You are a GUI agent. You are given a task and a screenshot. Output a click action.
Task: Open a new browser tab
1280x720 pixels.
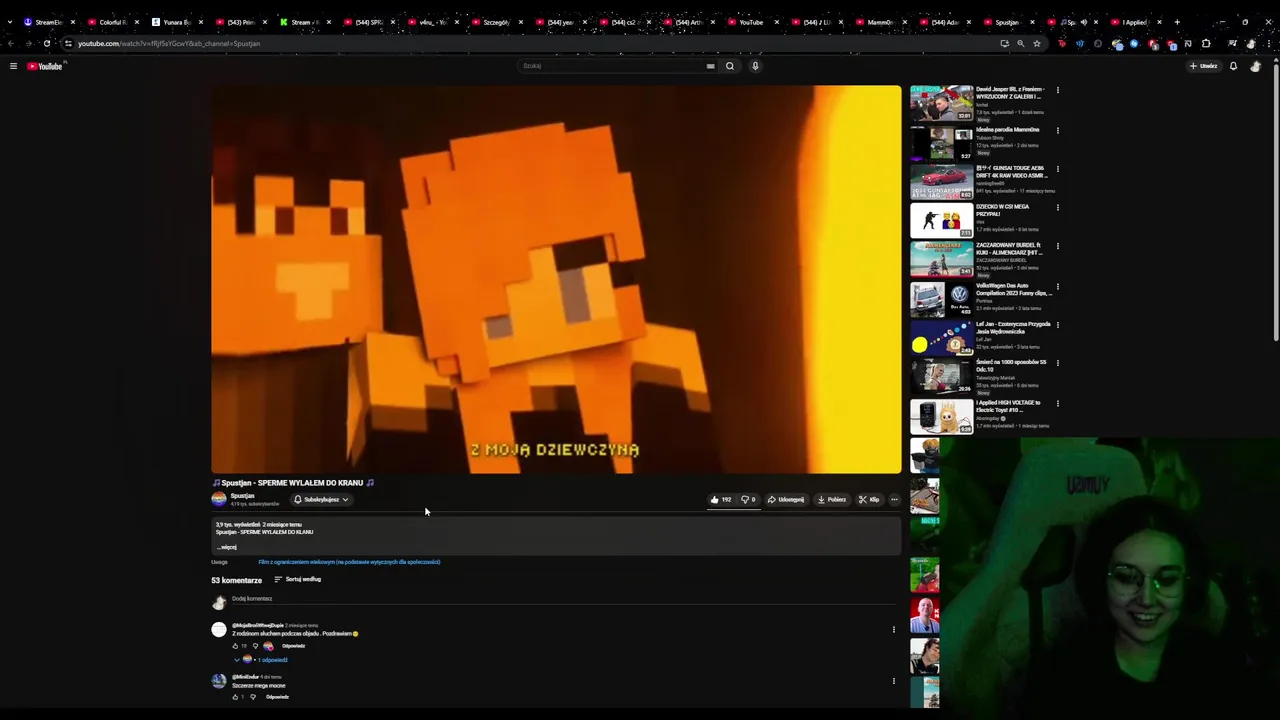(x=1177, y=22)
